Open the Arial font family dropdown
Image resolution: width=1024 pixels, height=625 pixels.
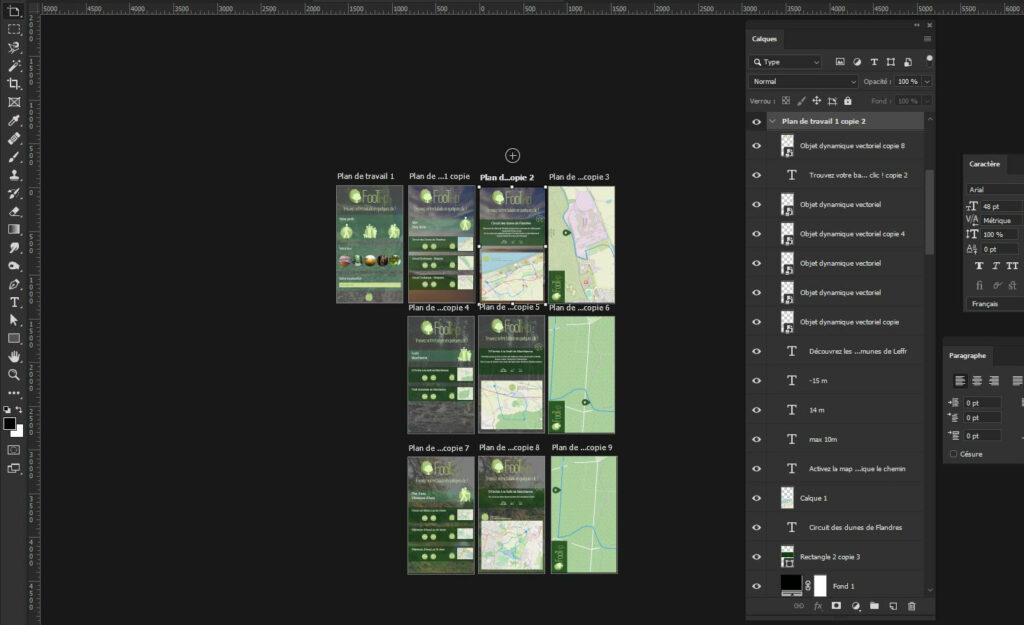point(994,189)
